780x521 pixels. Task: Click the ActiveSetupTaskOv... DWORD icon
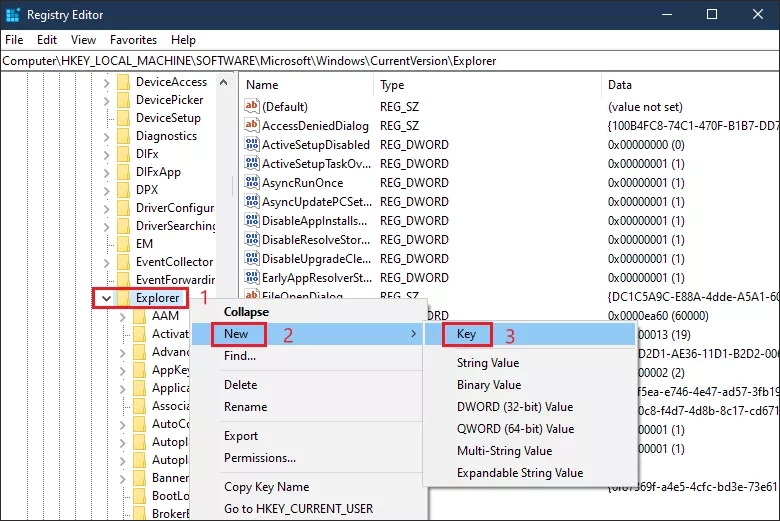pyautogui.click(x=252, y=163)
